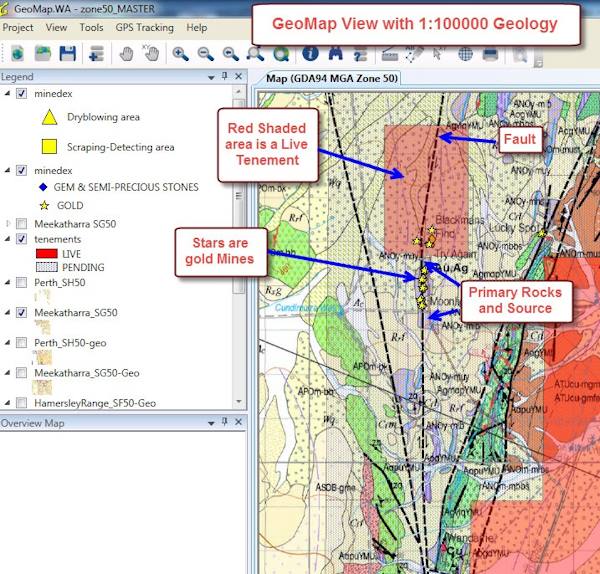Enable the Perth_SH50 layer checkbox
Image resolution: width=600 pixels, height=574 pixels.
coord(22,284)
